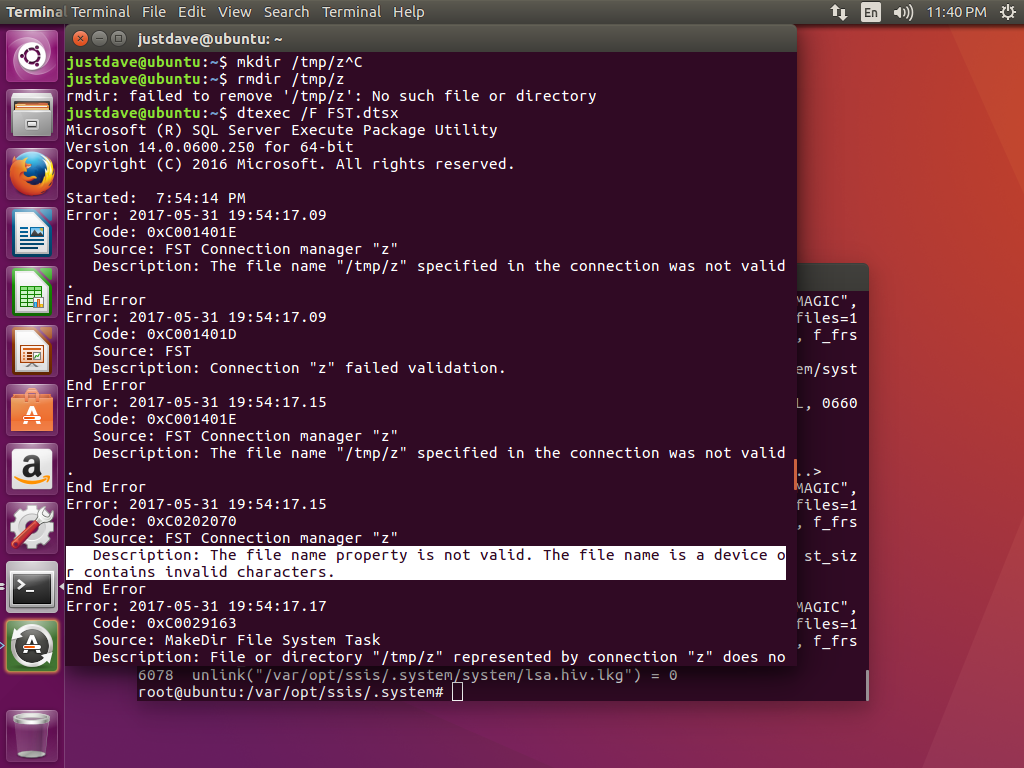Screen dimensions: 1024x768
Task: Open LibreOffice Writer from launcher
Action: click(32, 234)
